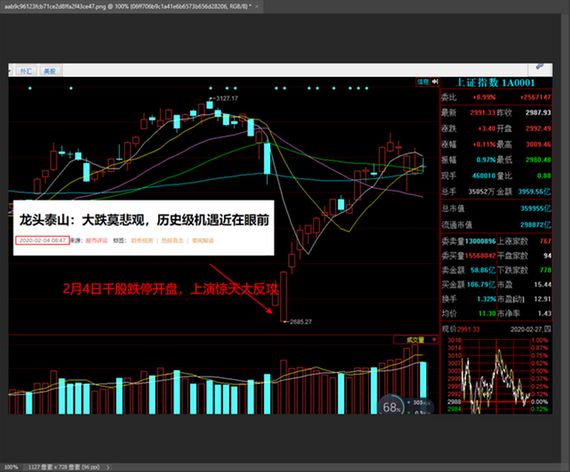Click the wrench settings icon
The width and height of the screenshot is (570, 472).
(540, 67)
